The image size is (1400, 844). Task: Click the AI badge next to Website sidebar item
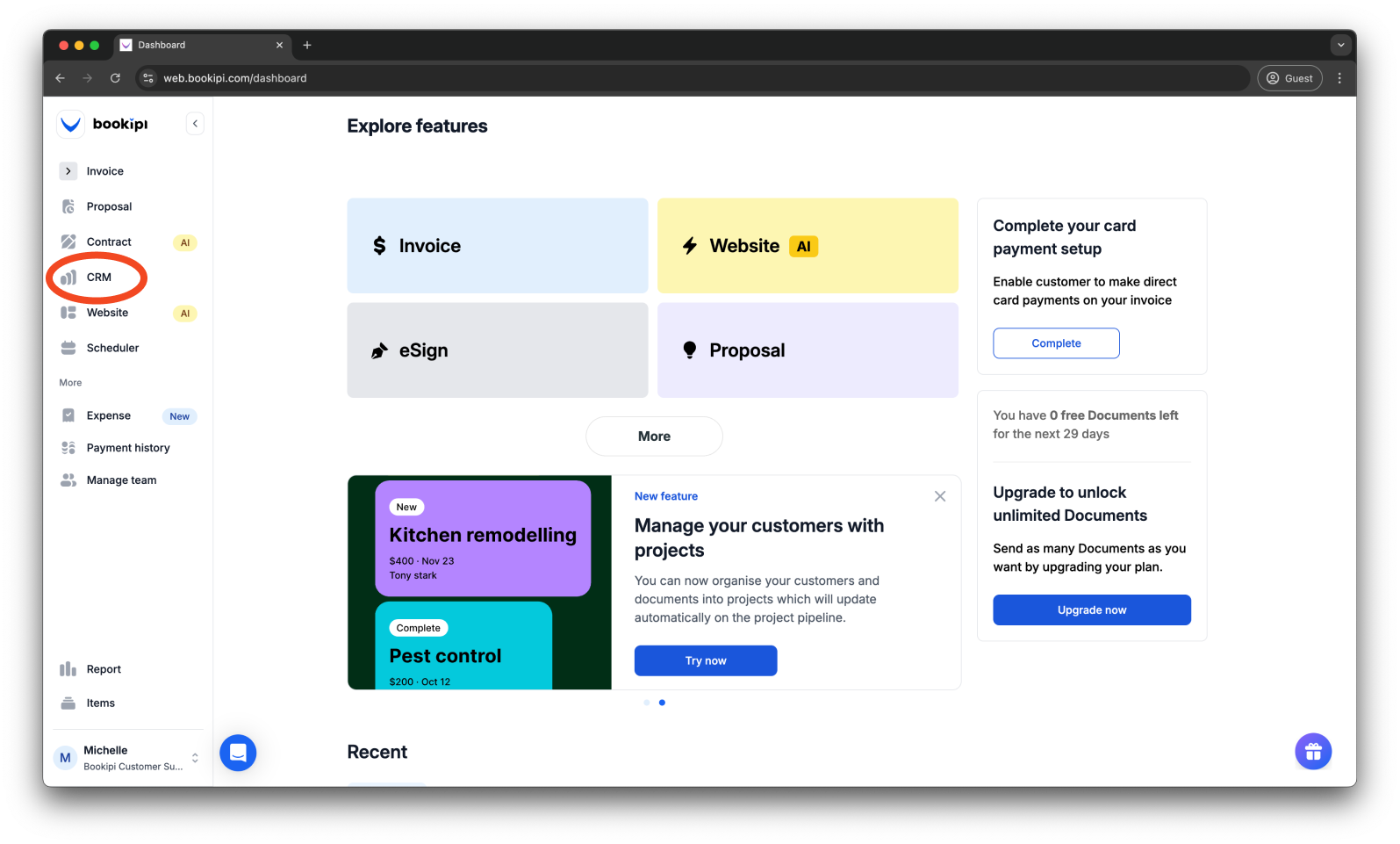coord(185,314)
